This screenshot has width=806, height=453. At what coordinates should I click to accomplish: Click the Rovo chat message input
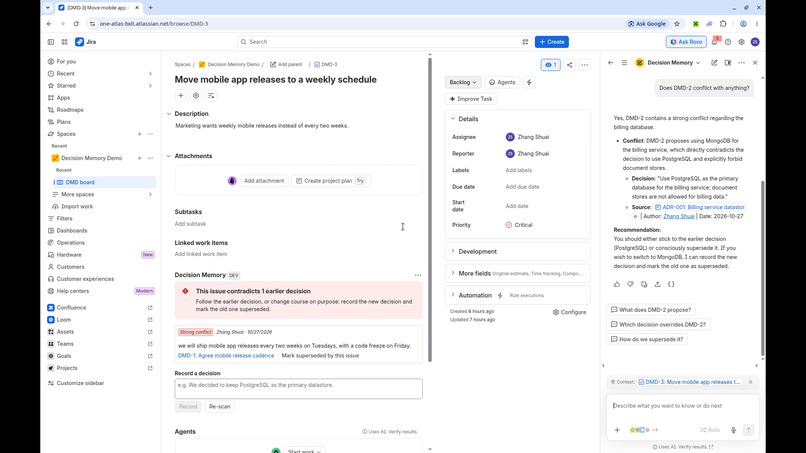[682, 406]
